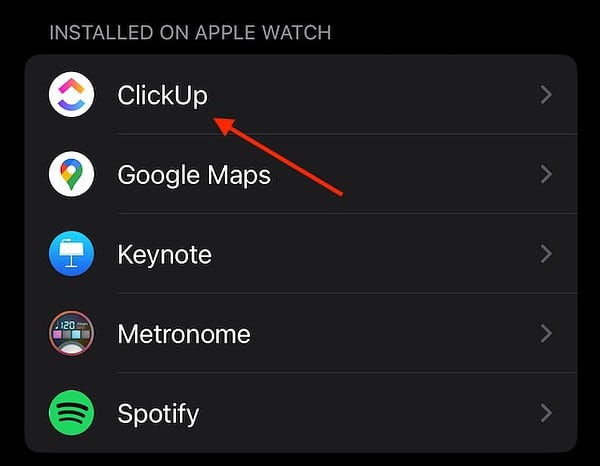
Task: Open ClickUp settings via its chevron
Action: pyautogui.click(x=546, y=95)
